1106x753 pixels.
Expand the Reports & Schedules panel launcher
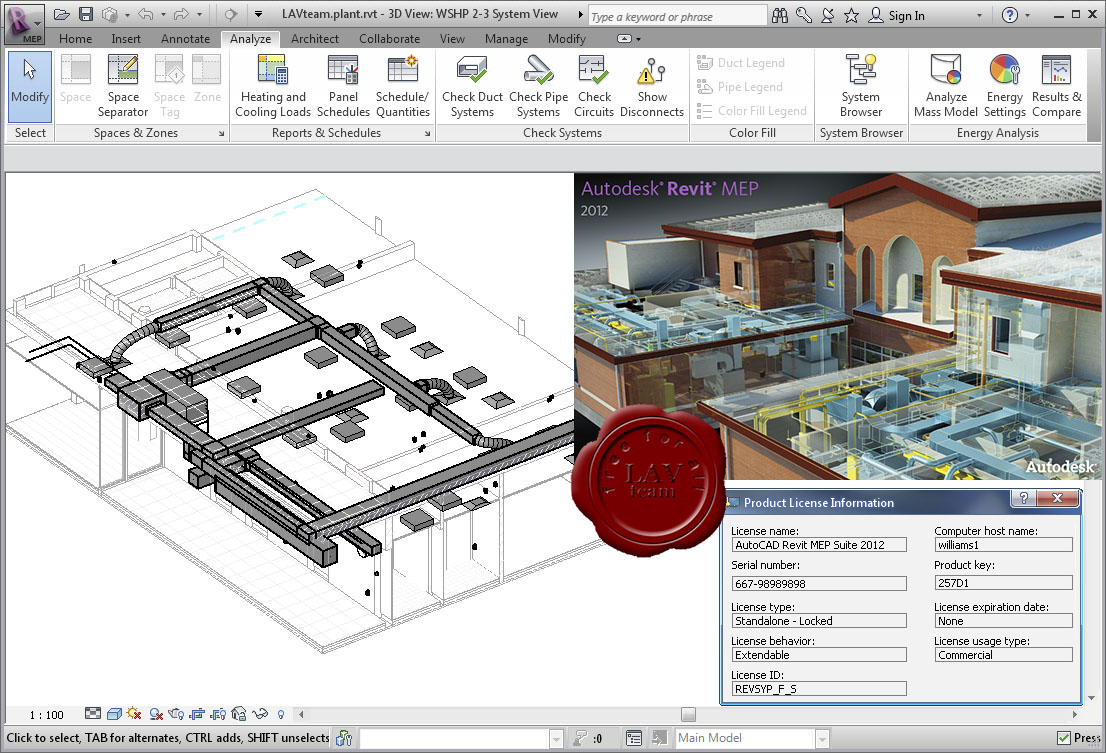point(427,133)
